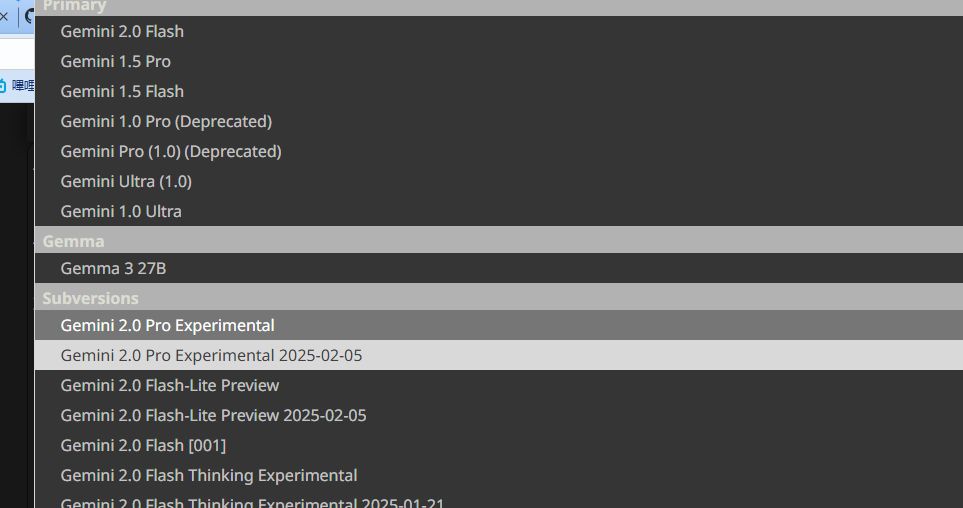Viewport: 963px width, 508px height.
Task: Pick Gemini 1.5 Flash model
Action: coord(122,91)
